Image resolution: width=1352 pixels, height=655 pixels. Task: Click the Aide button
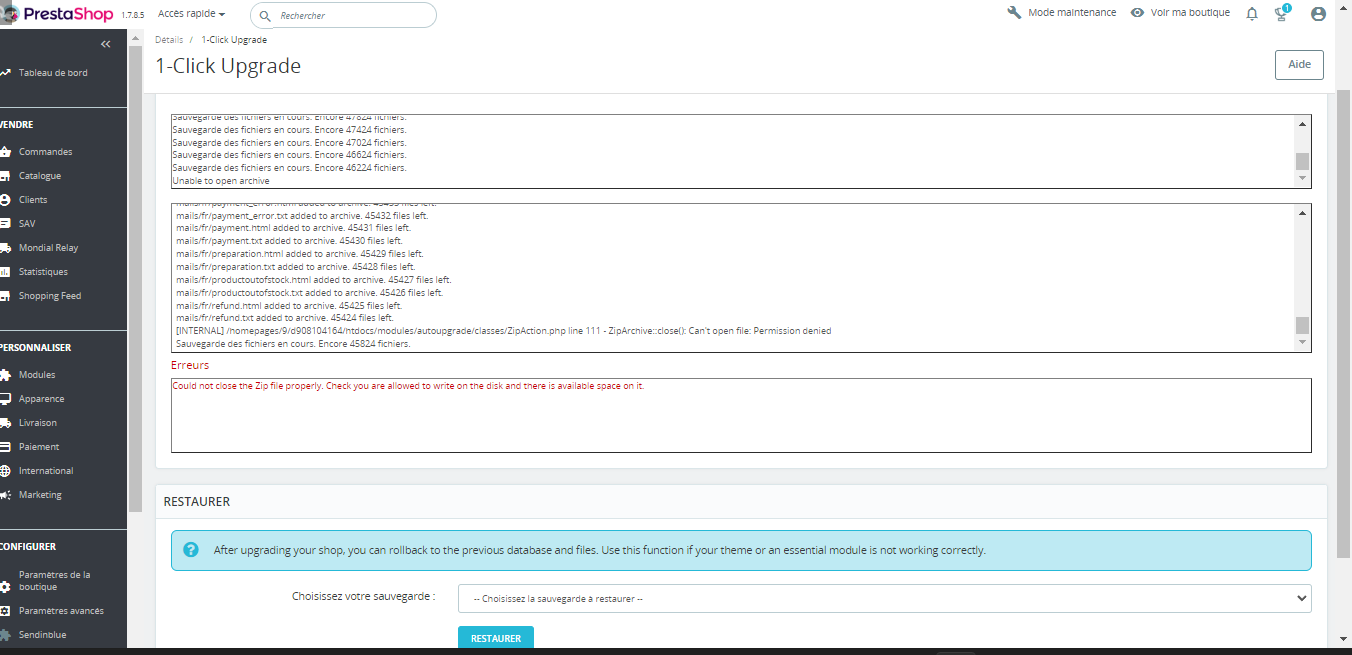point(1299,64)
